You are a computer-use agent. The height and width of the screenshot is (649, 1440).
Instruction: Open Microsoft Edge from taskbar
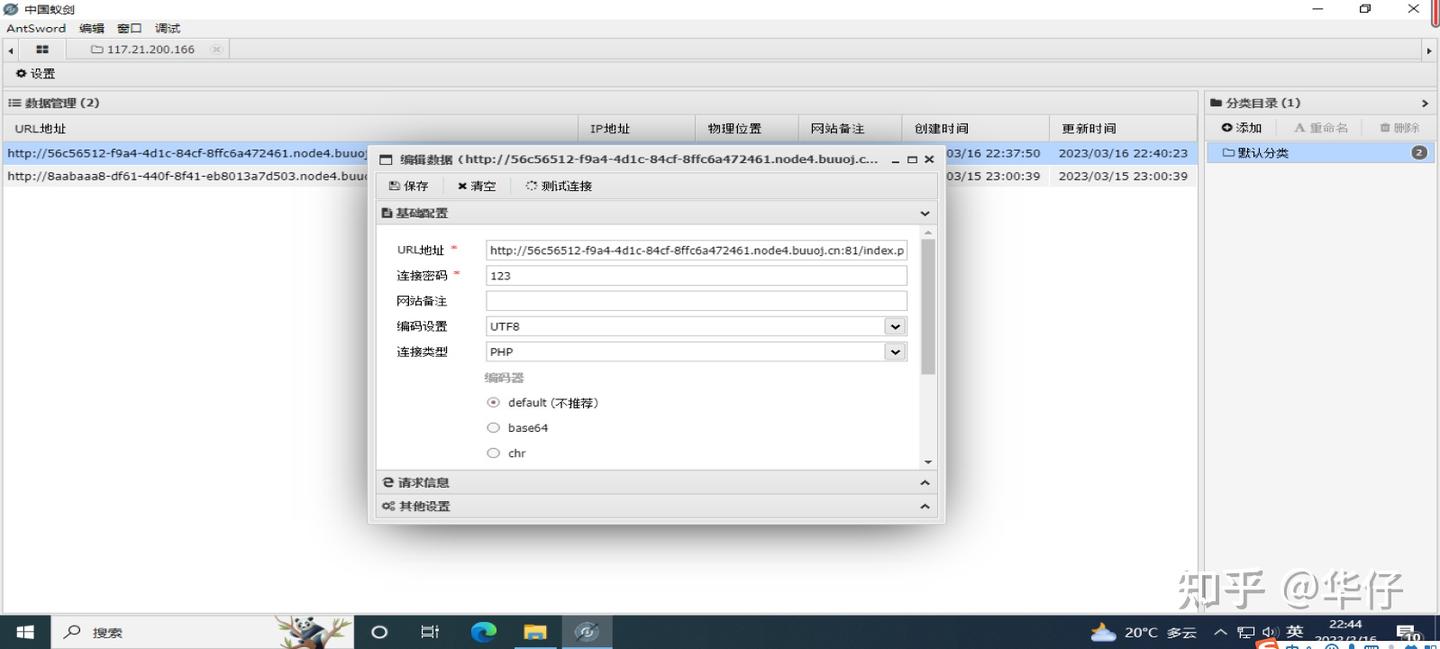click(484, 632)
